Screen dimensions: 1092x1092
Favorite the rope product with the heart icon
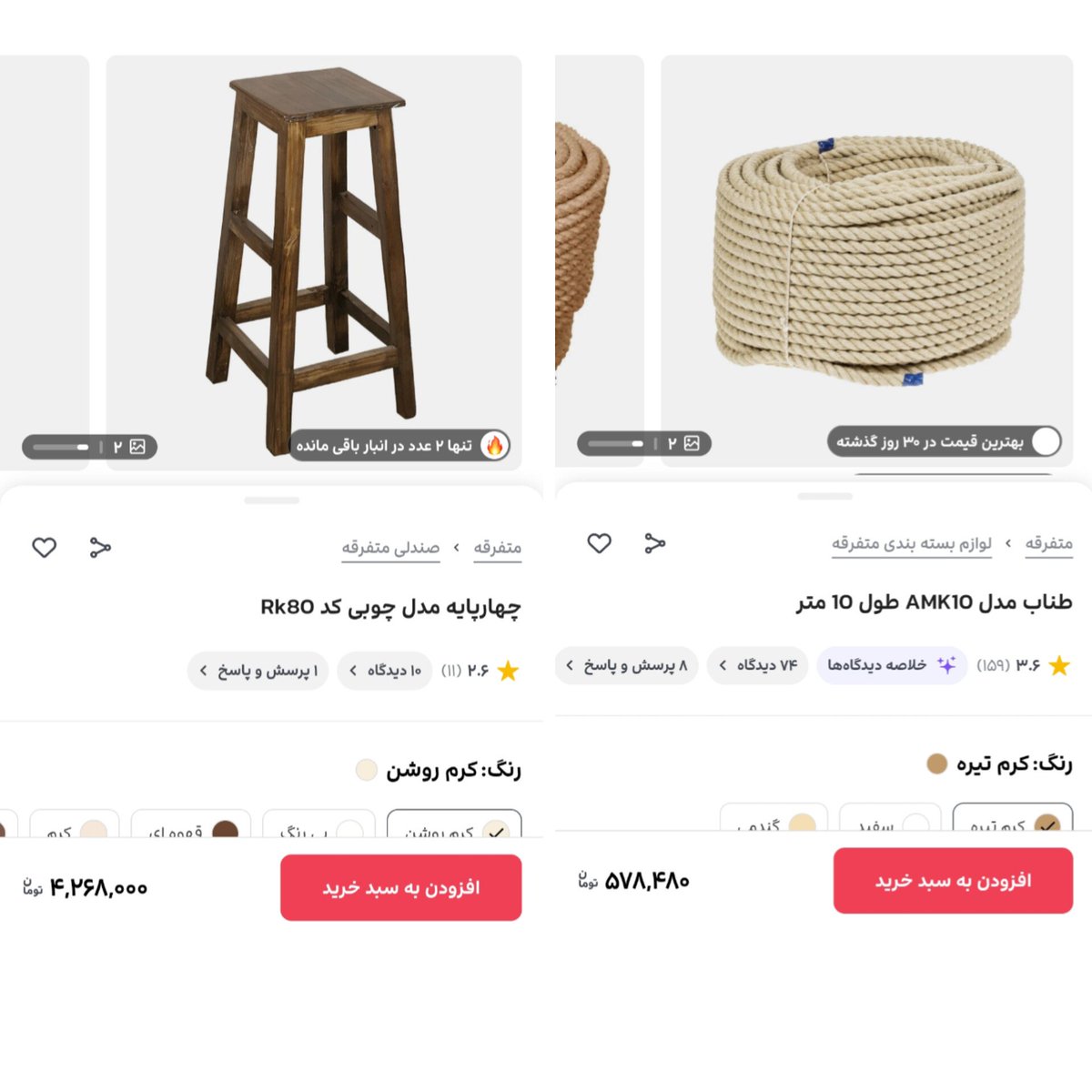point(599,543)
